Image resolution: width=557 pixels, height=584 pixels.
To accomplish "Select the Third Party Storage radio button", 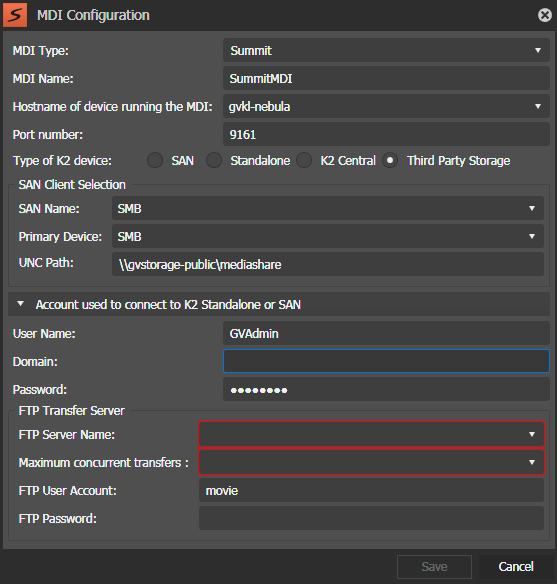I will click(390, 161).
